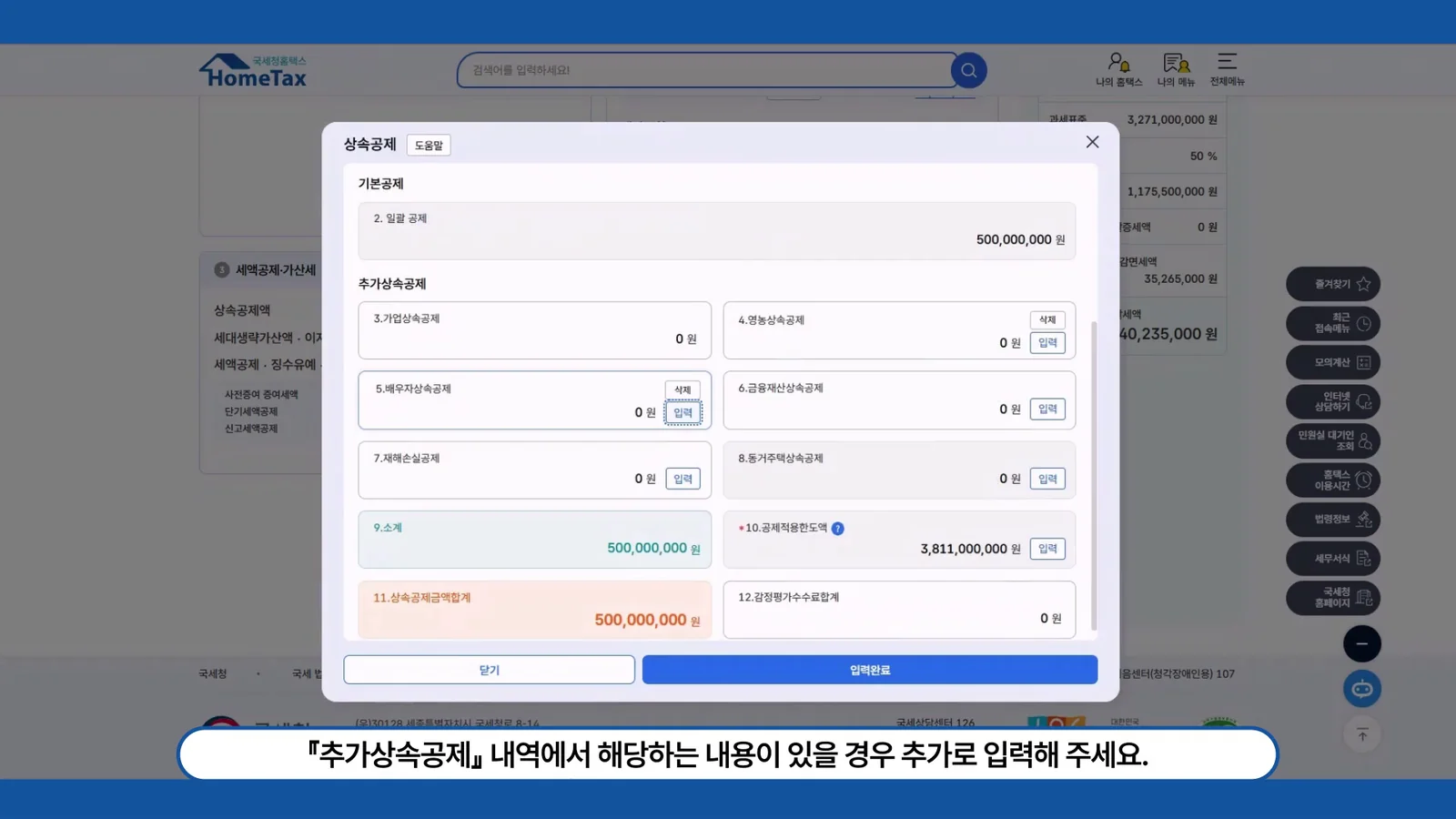Click 입력 for 5.배우자상속공제

682,413
